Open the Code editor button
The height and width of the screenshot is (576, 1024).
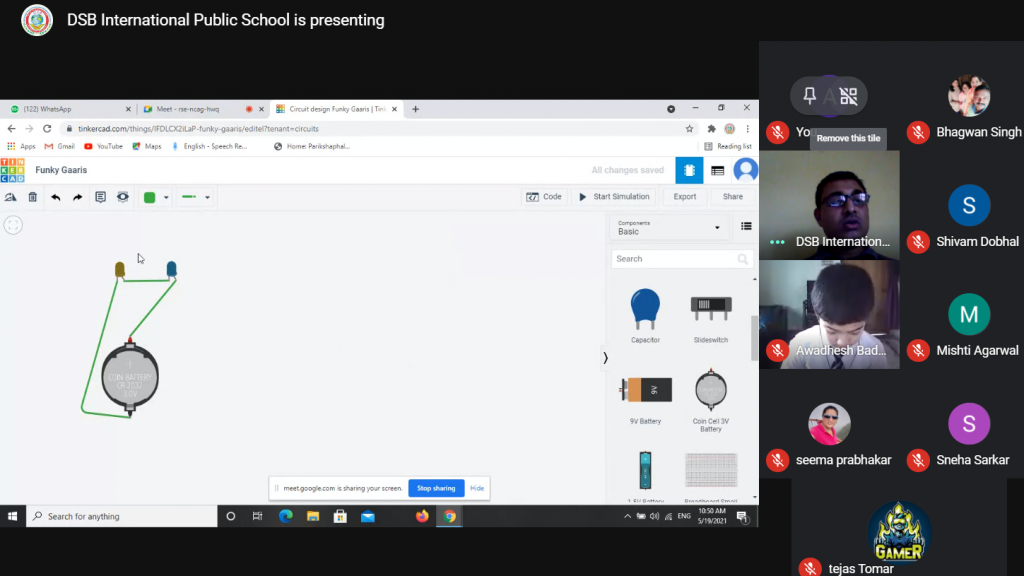pos(544,197)
